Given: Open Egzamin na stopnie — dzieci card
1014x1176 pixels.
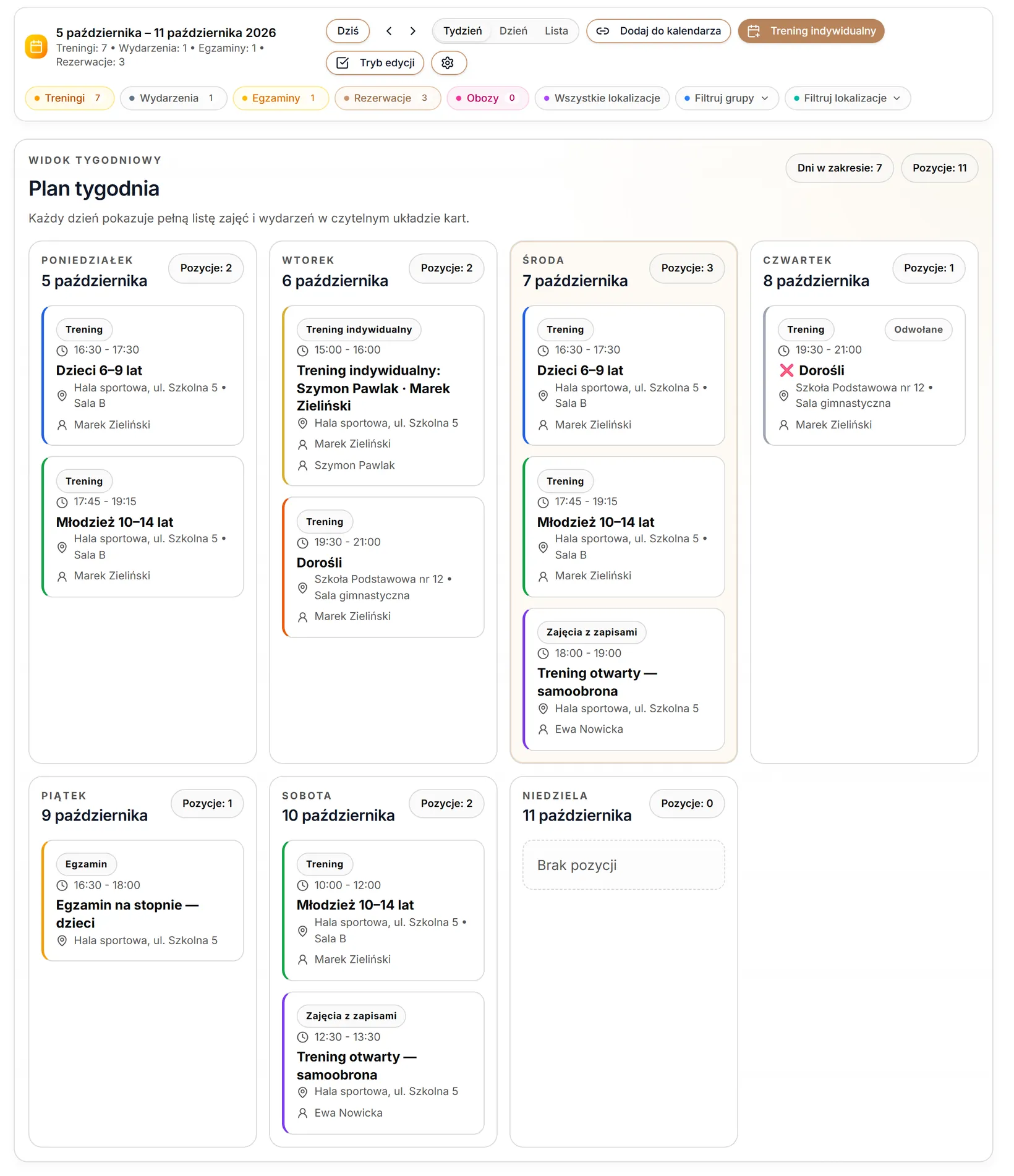Looking at the screenshot, I should click(142, 900).
